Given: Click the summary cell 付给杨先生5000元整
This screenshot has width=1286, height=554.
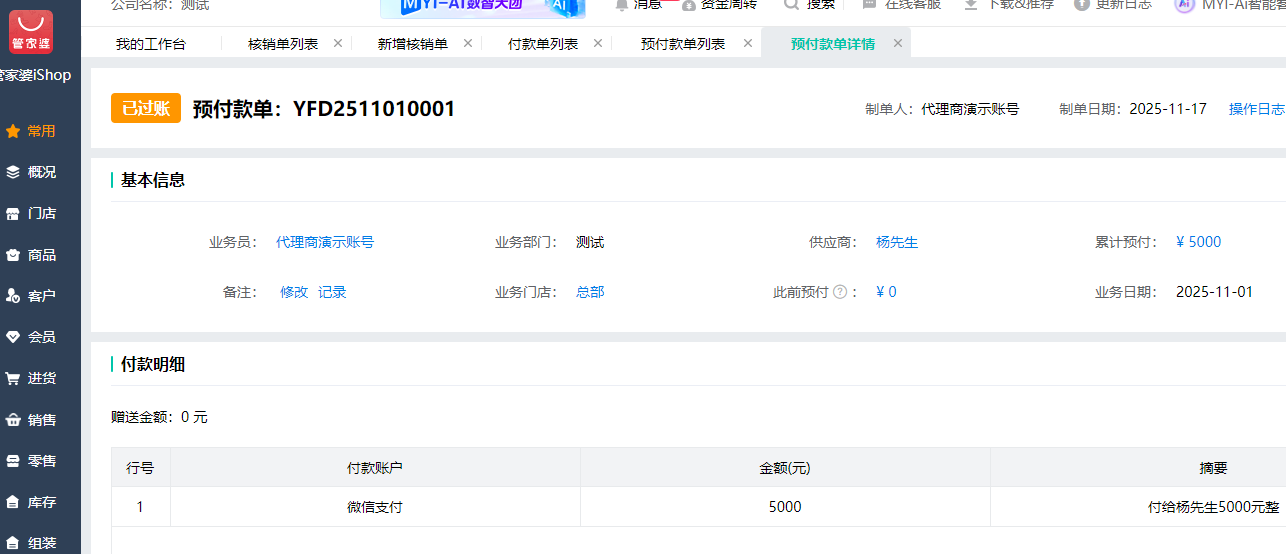Looking at the screenshot, I should click(1213, 507).
